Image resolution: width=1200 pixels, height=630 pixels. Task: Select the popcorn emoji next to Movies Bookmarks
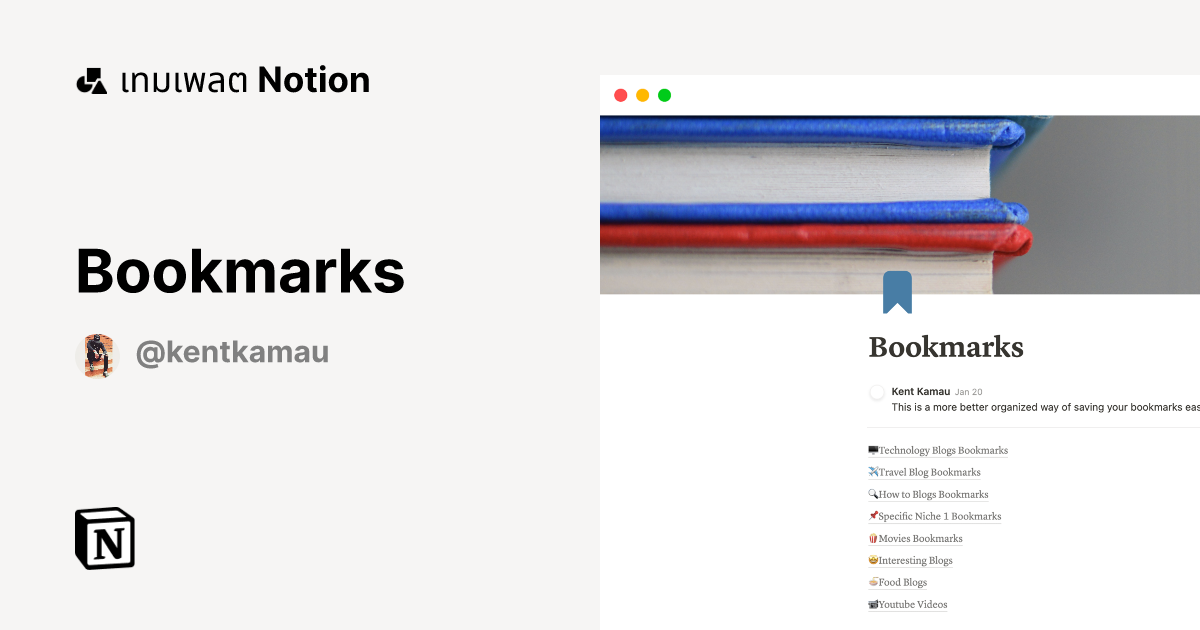[872, 538]
